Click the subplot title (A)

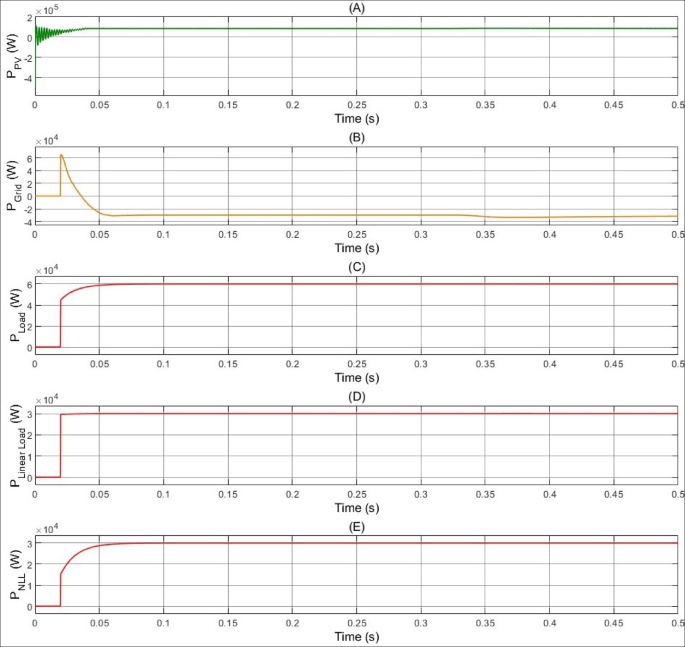(356, 8)
